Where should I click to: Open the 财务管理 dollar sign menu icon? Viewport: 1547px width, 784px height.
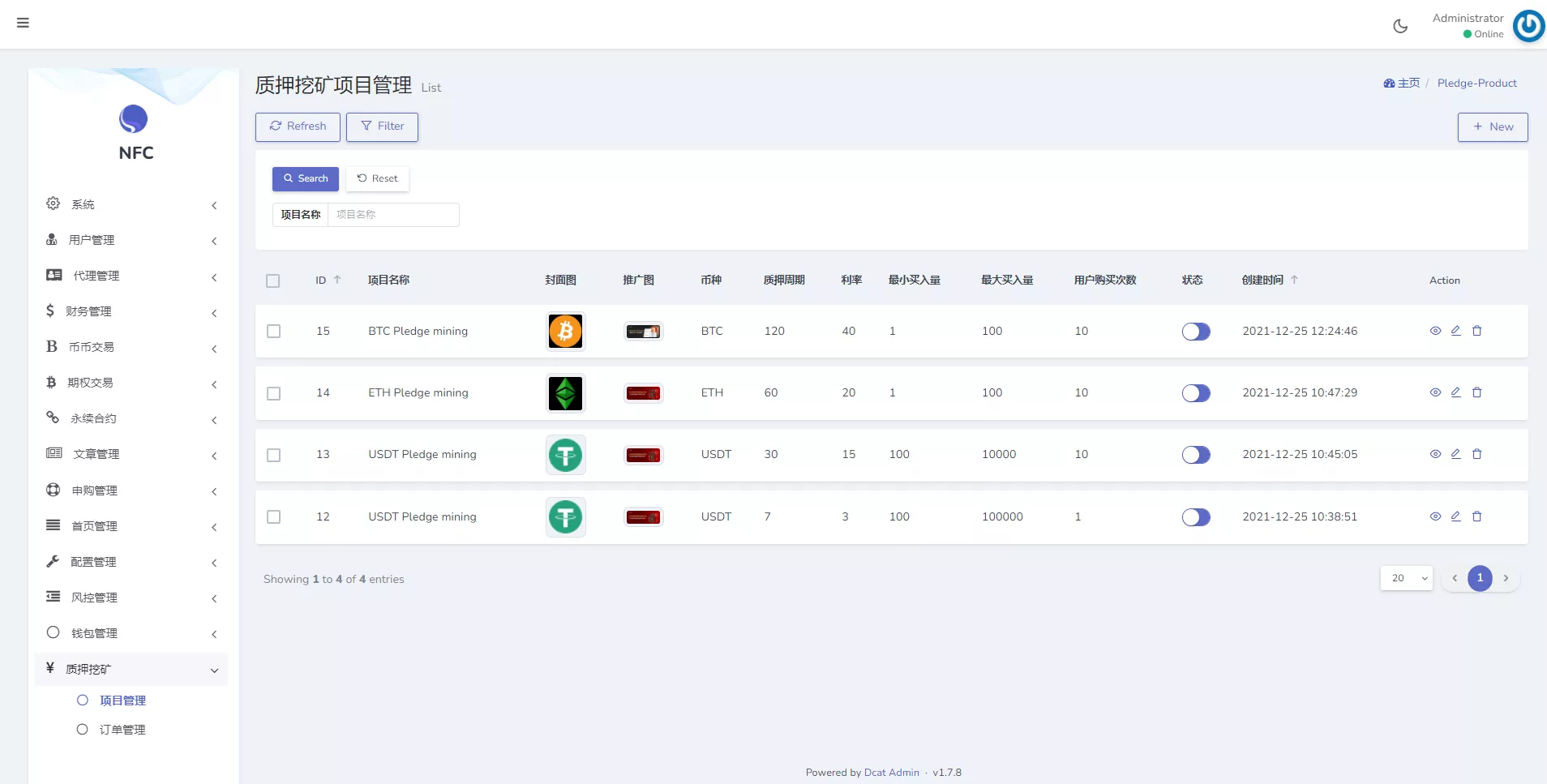coord(52,311)
